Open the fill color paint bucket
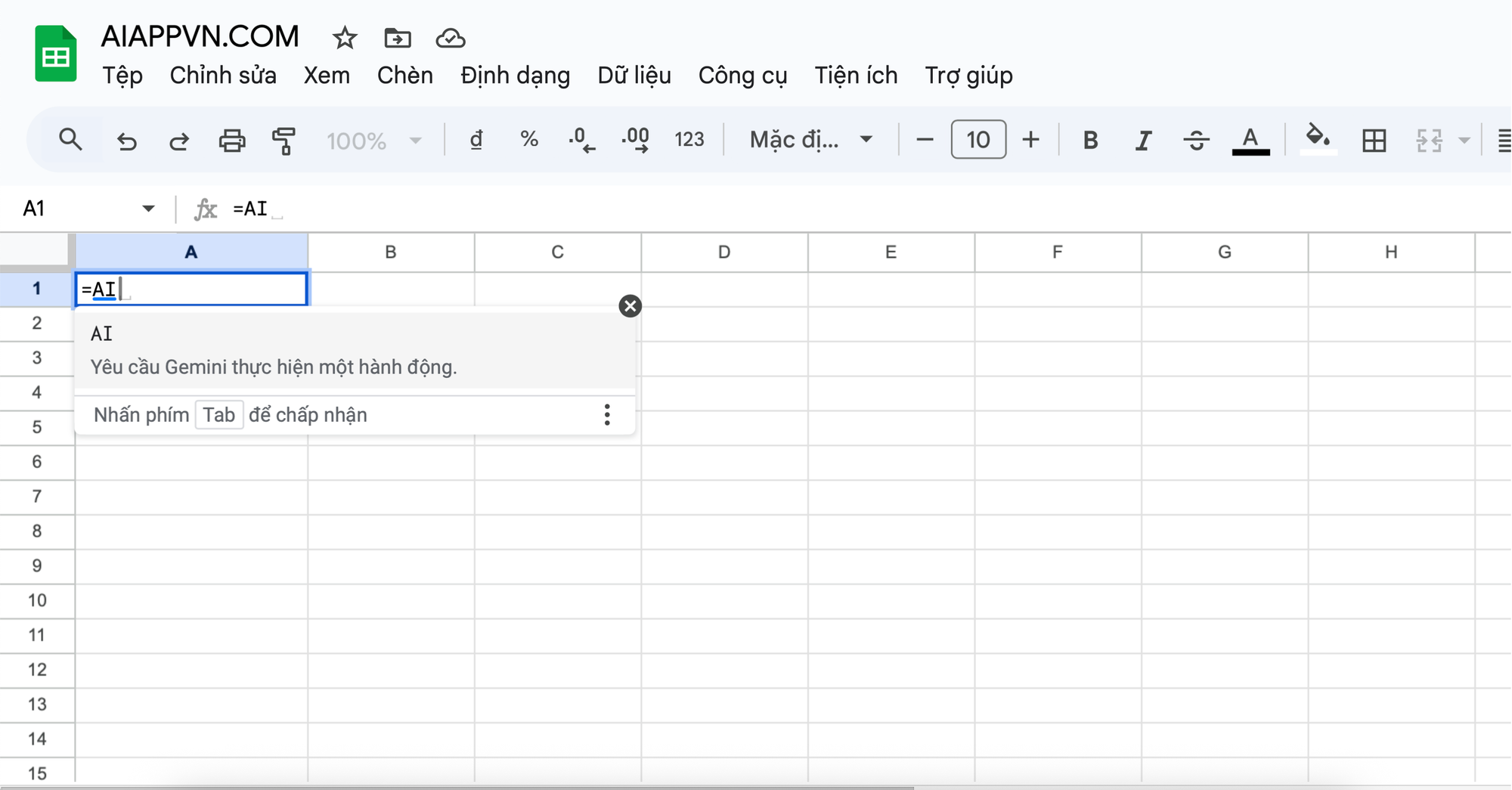 pos(1318,140)
